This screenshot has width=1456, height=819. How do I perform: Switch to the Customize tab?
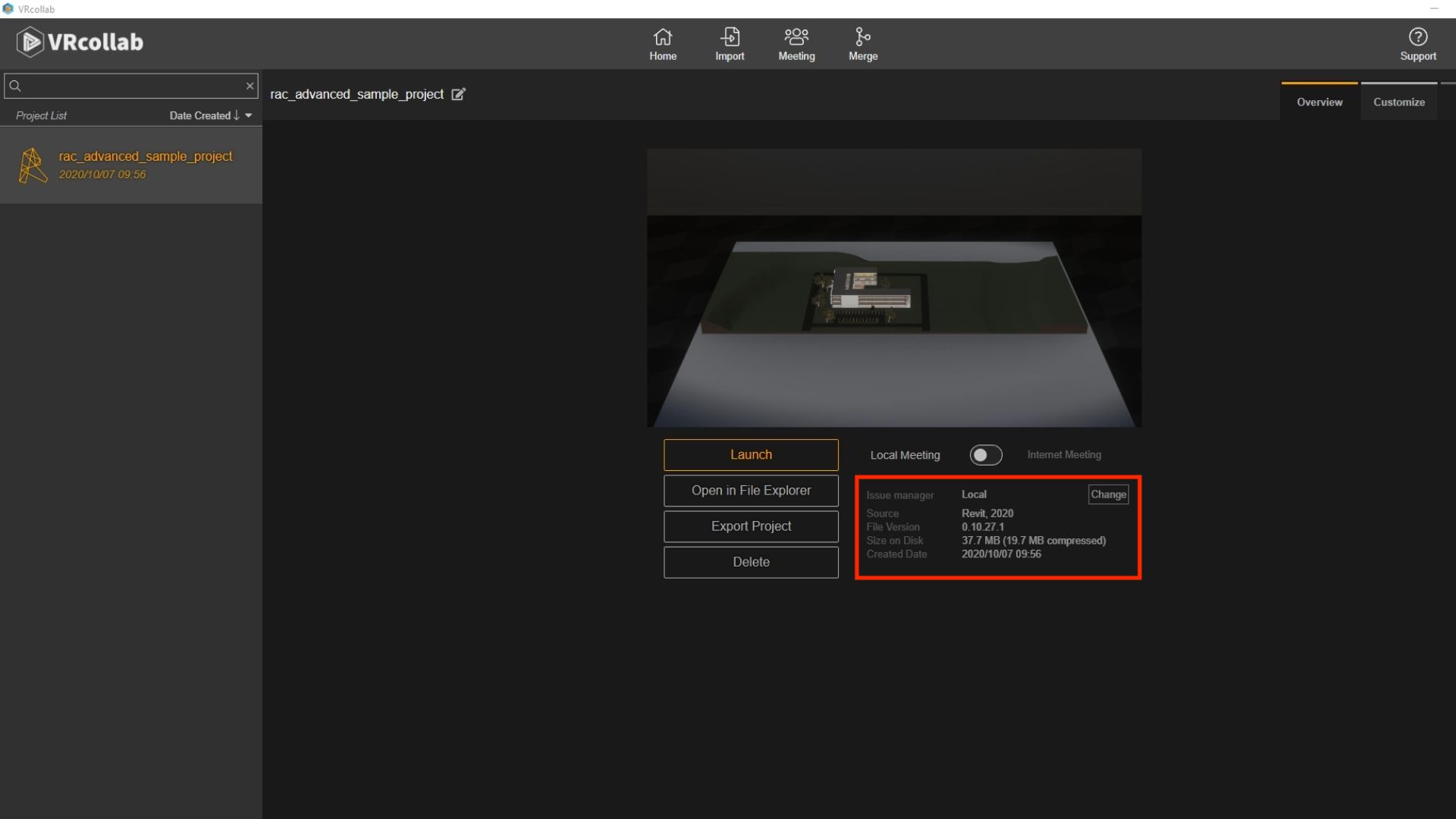click(x=1398, y=102)
